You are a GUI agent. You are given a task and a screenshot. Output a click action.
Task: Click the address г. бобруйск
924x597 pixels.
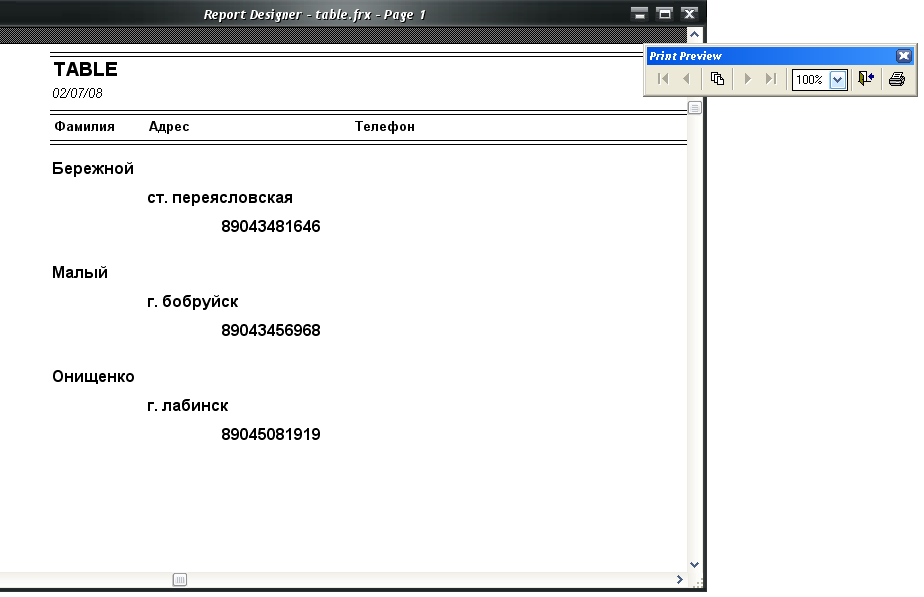click(193, 302)
